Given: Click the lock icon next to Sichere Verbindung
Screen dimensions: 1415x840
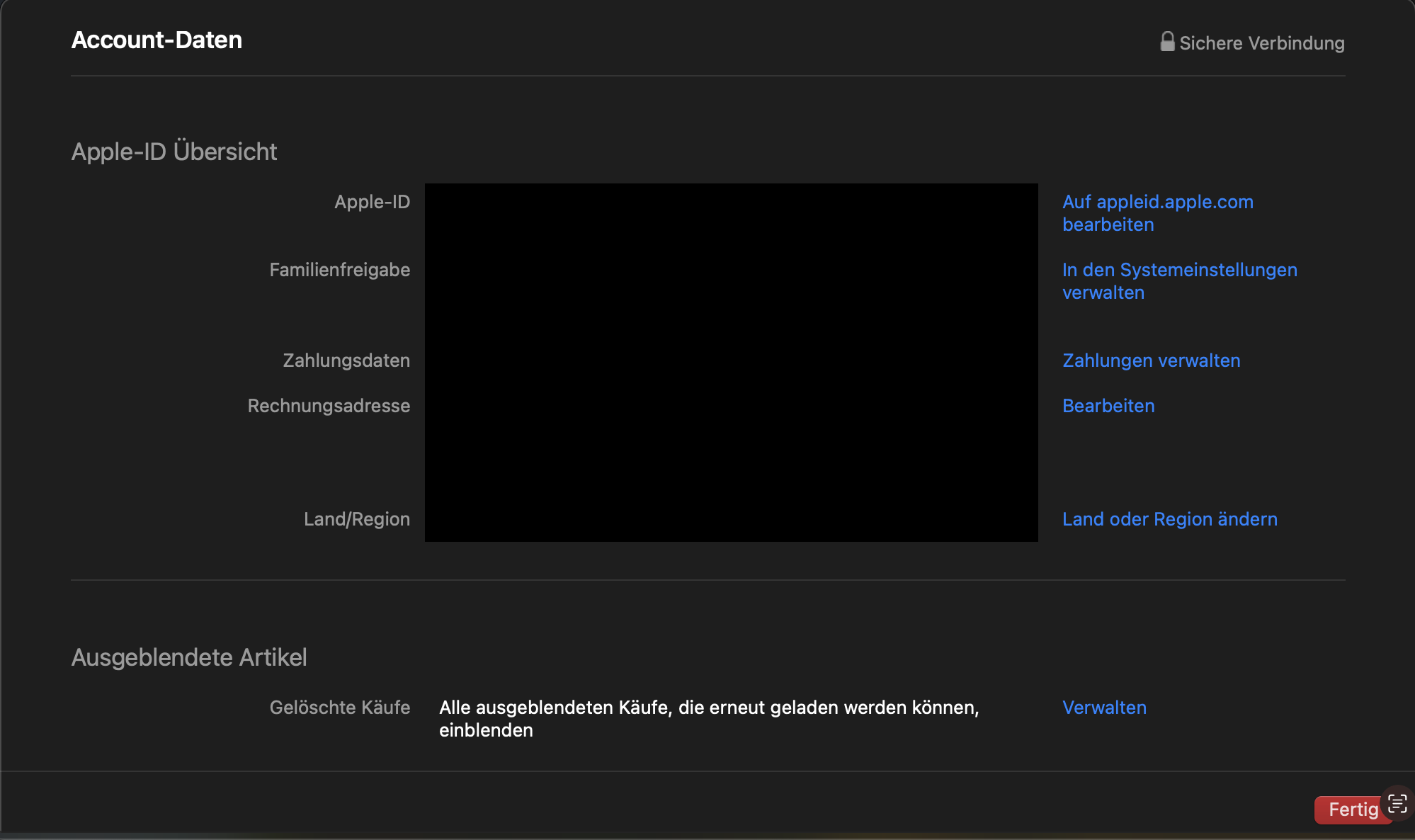Looking at the screenshot, I should [1167, 42].
